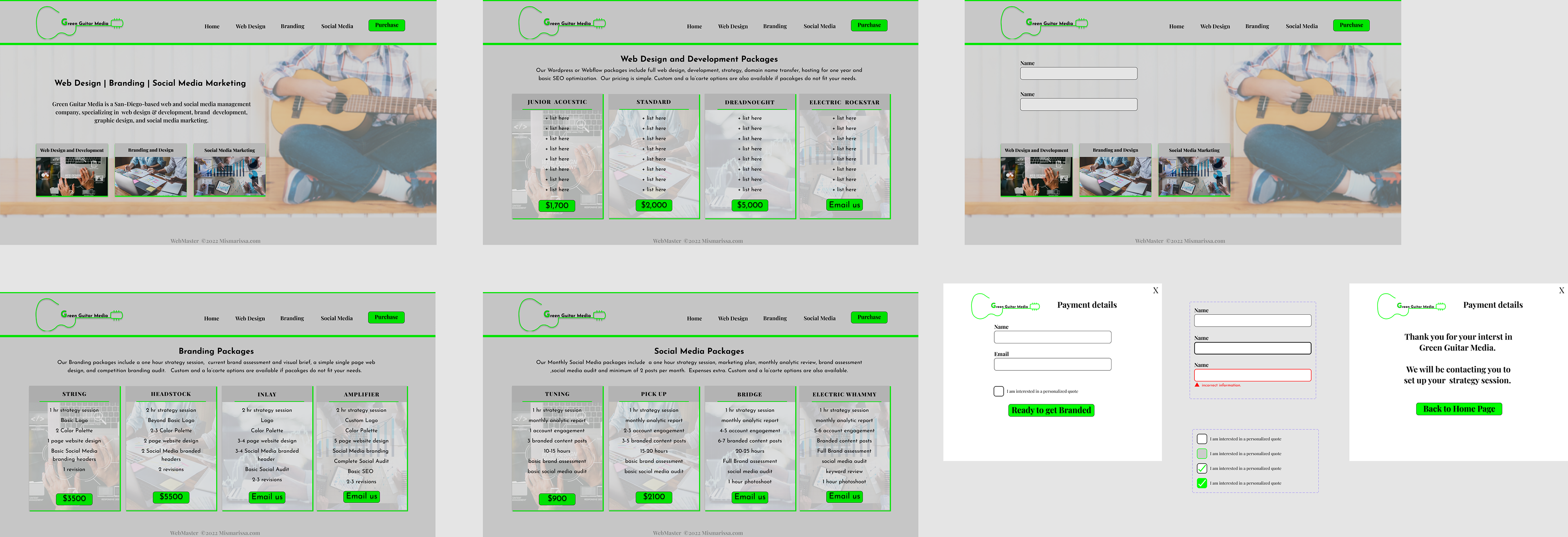Open Branding menu on Web Design Packages page
This screenshot has width=1568, height=537.
pos(774,26)
